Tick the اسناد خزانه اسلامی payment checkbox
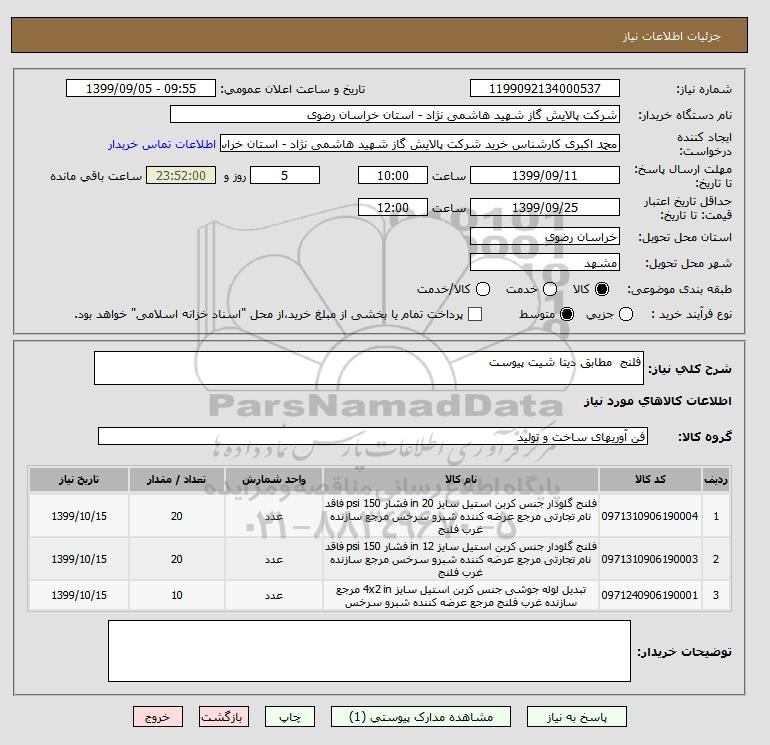Image resolution: width=770 pixels, height=745 pixels. click(x=475, y=314)
